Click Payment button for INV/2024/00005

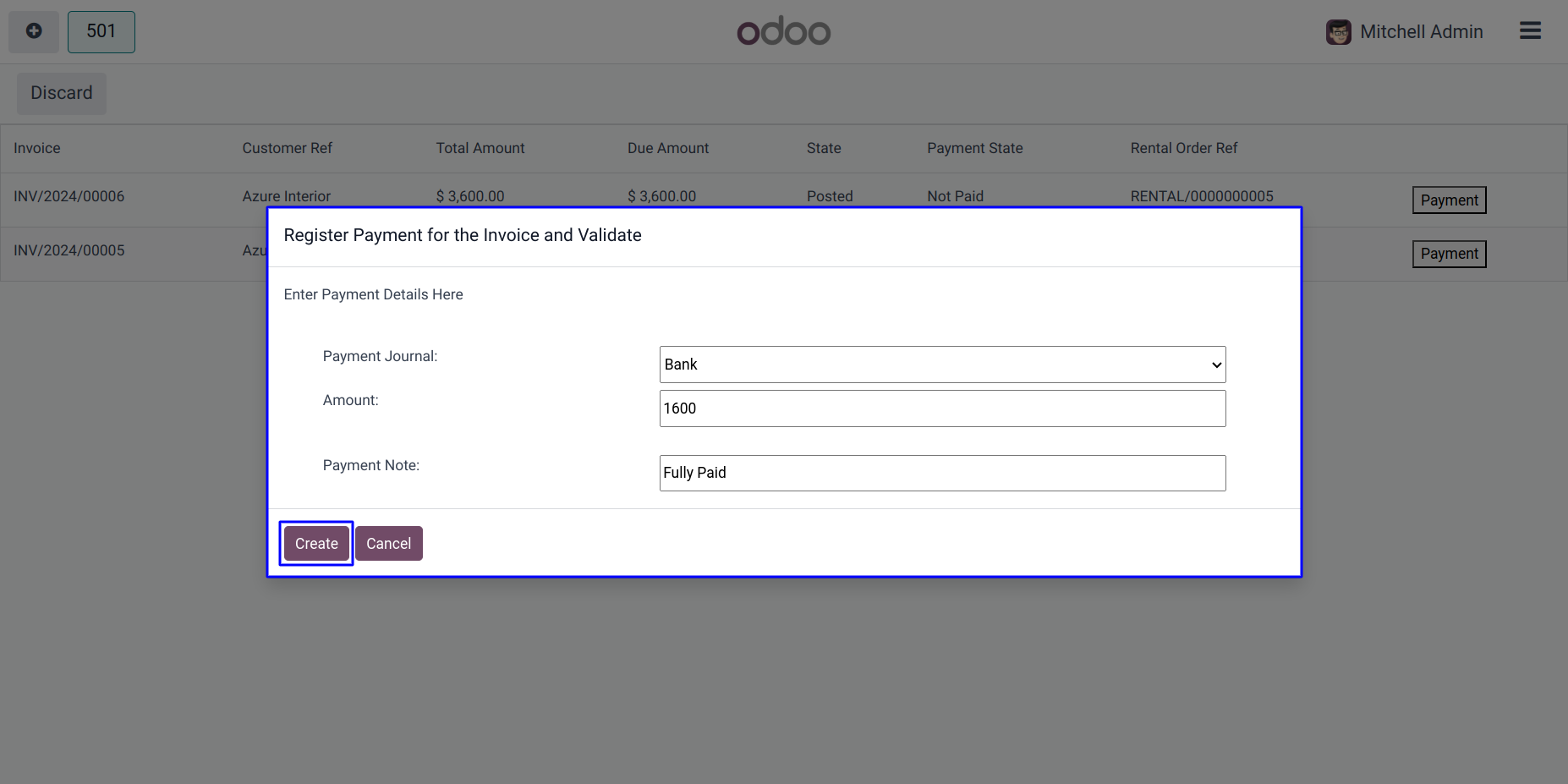(1449, 254)
